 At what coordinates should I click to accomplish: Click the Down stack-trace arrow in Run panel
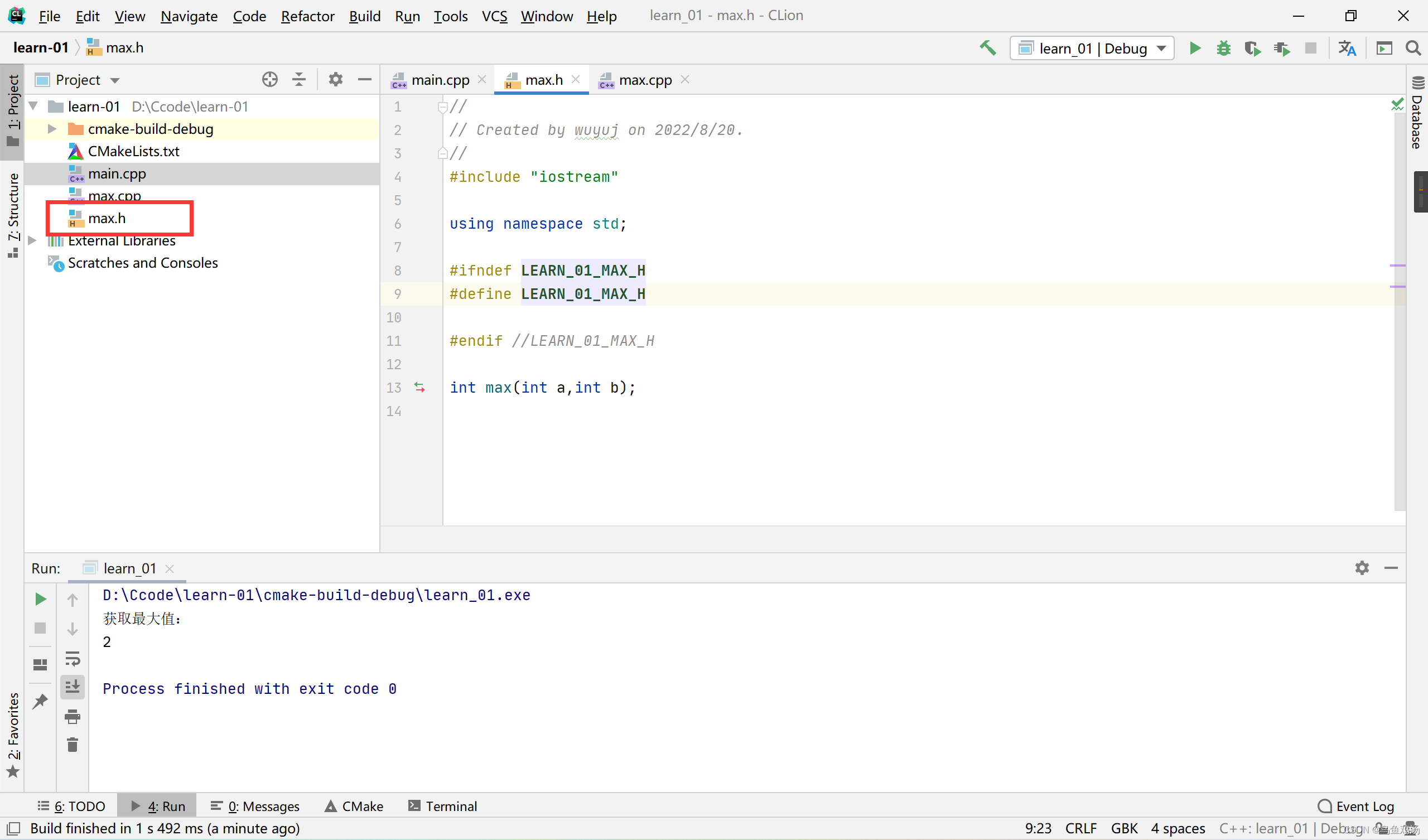(73, 629)
